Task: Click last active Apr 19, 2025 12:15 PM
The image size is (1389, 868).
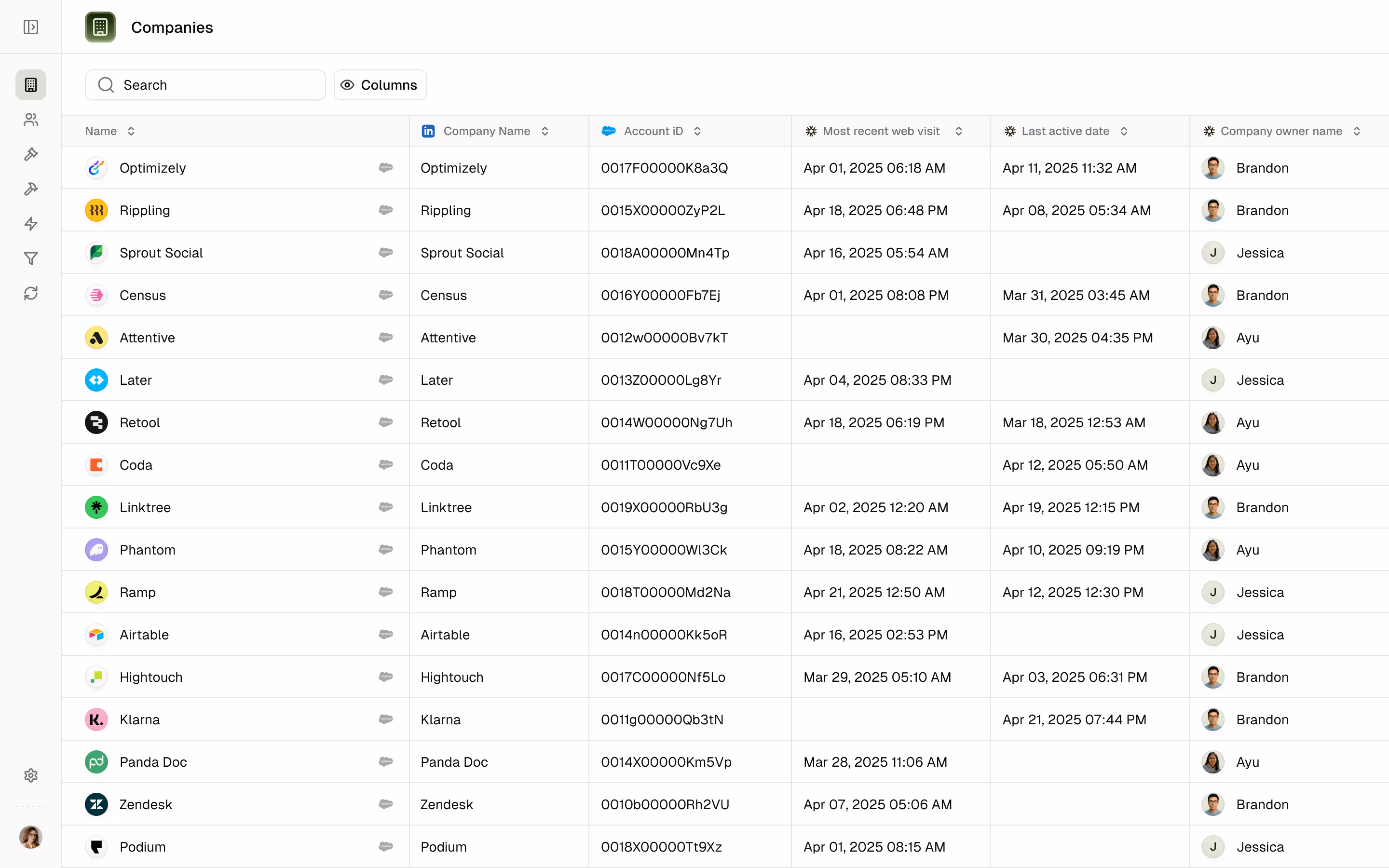Action: tap(1071, 507)
